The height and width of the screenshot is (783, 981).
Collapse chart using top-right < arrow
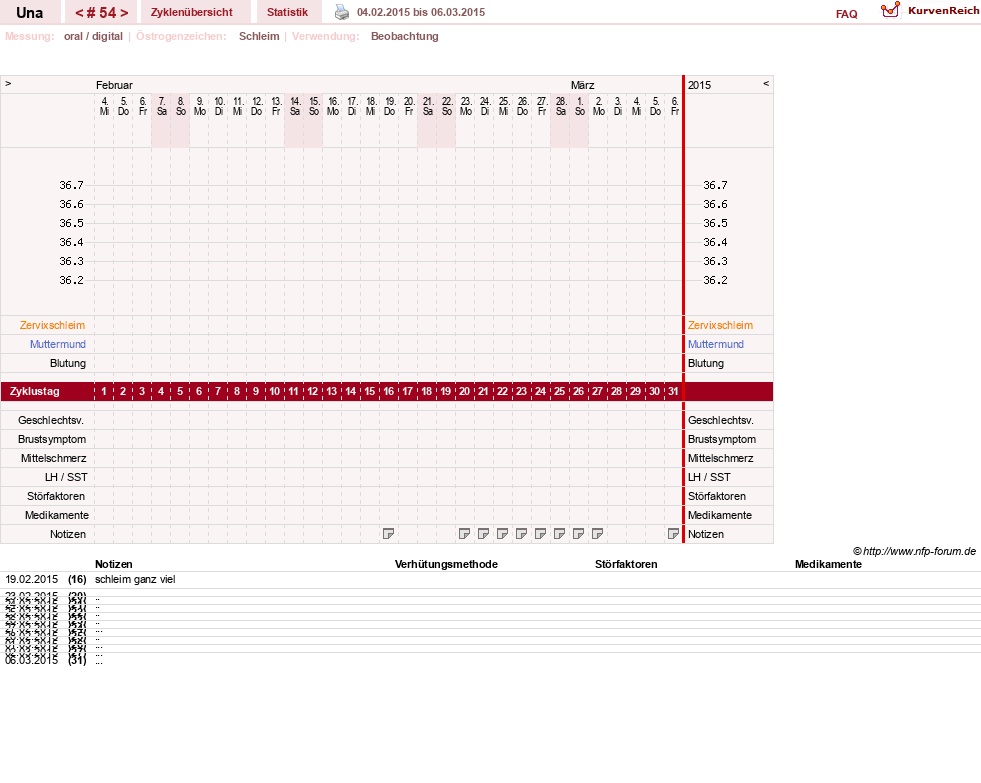click(766, 83)
